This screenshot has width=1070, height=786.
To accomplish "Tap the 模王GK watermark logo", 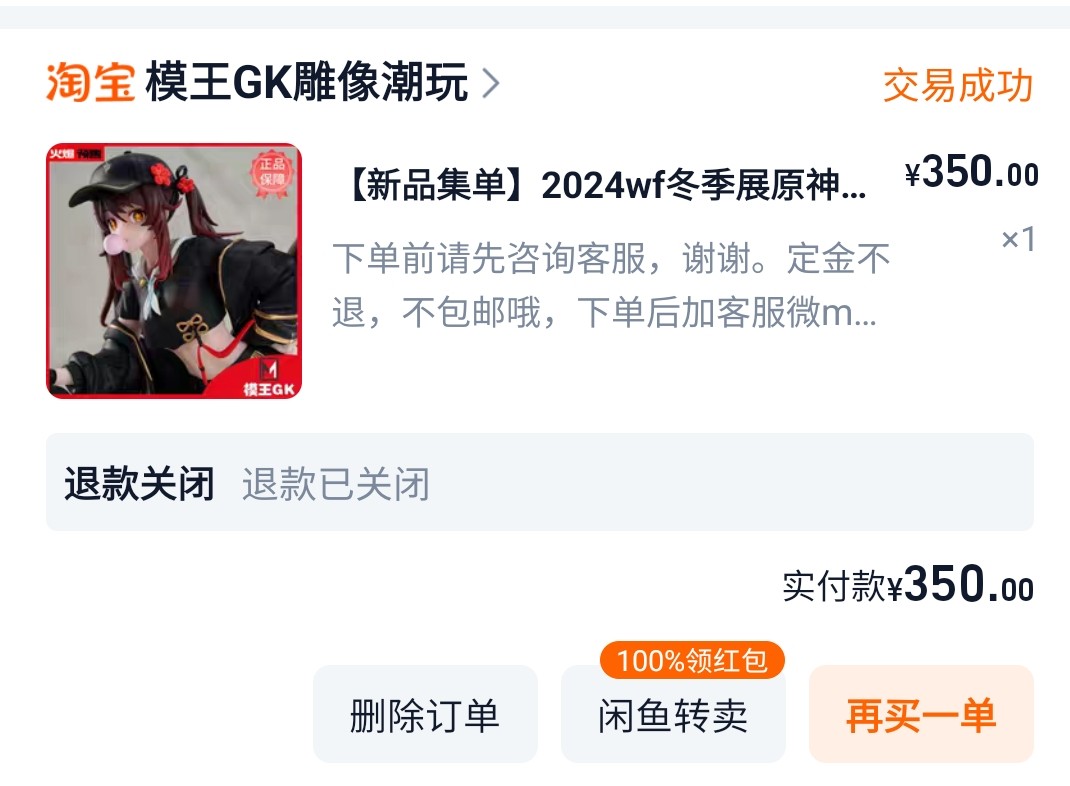I will 269,379.
